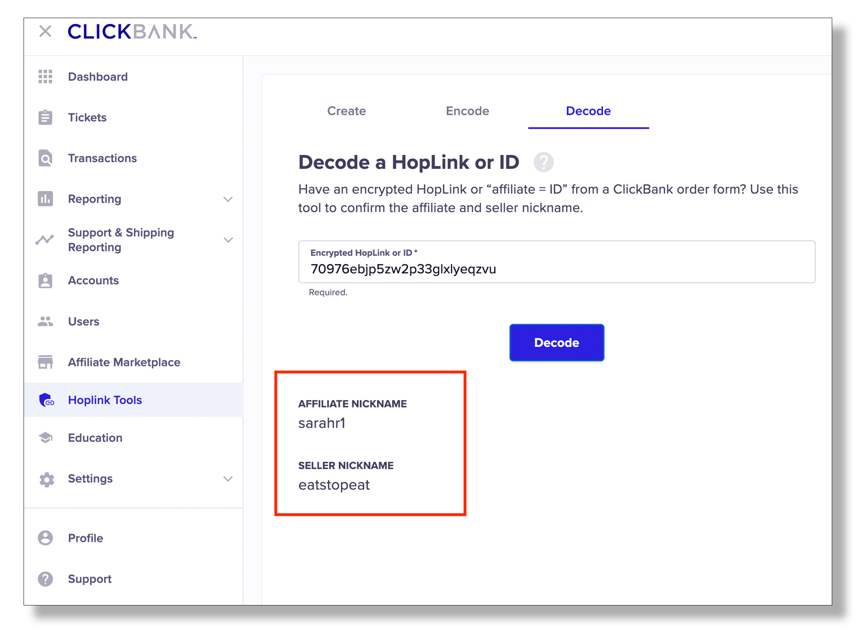858x630 pixels.
Task: Click the Decode a HopLink or ID heading
Action: pyautogui.click(x=408, y=162)
